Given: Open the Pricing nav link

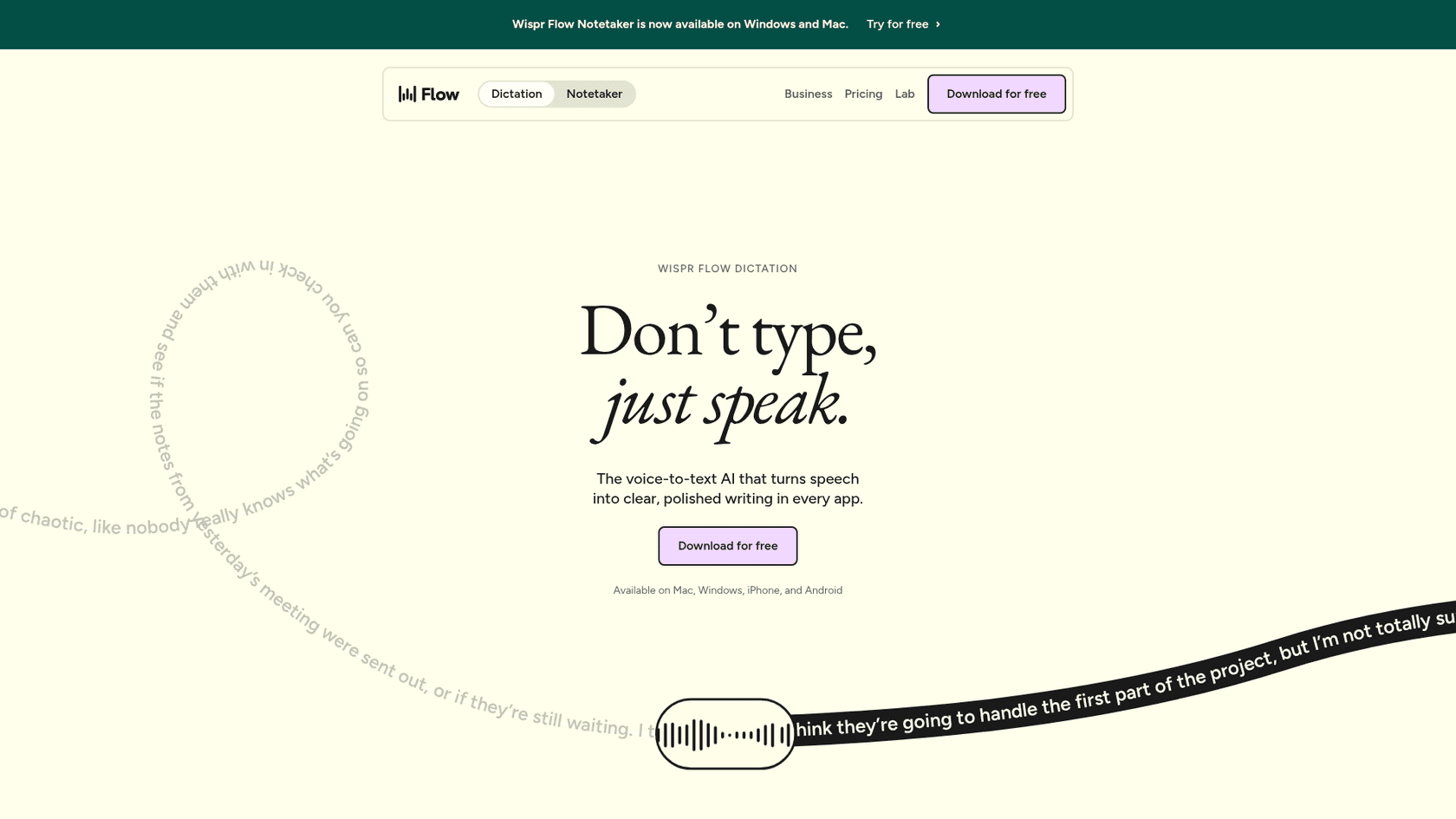Looking at the screenshot, I should (x=863, y=94).
